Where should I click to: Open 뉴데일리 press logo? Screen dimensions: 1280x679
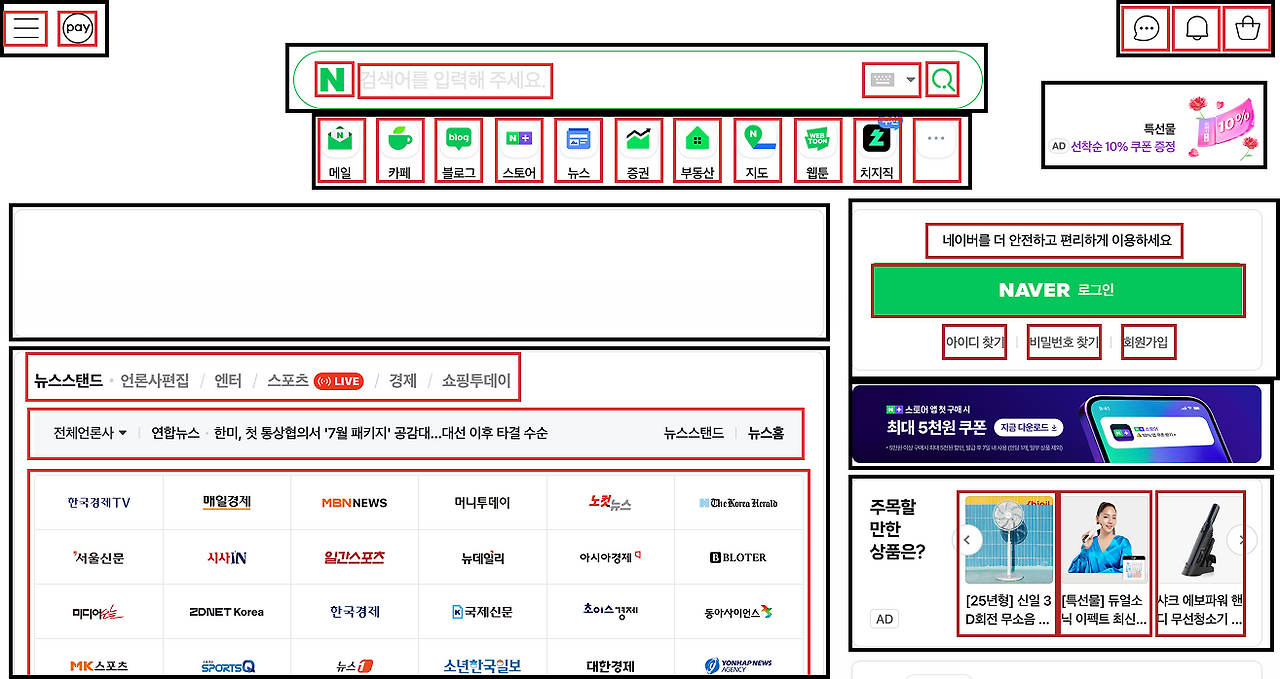pos(483,557)
